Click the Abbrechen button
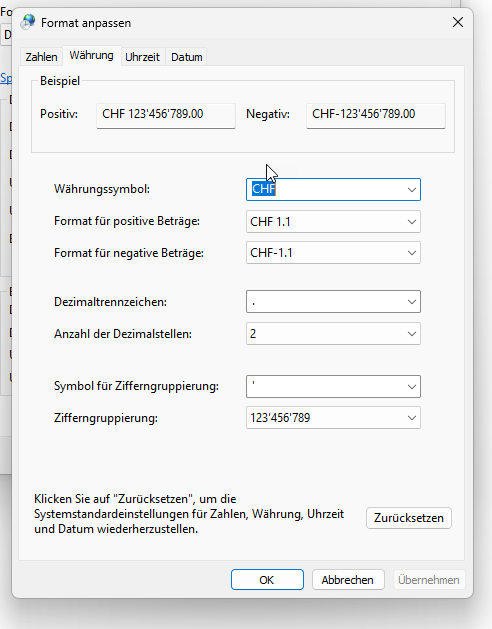The image size is (492, 629). click(x=348, y=580)
